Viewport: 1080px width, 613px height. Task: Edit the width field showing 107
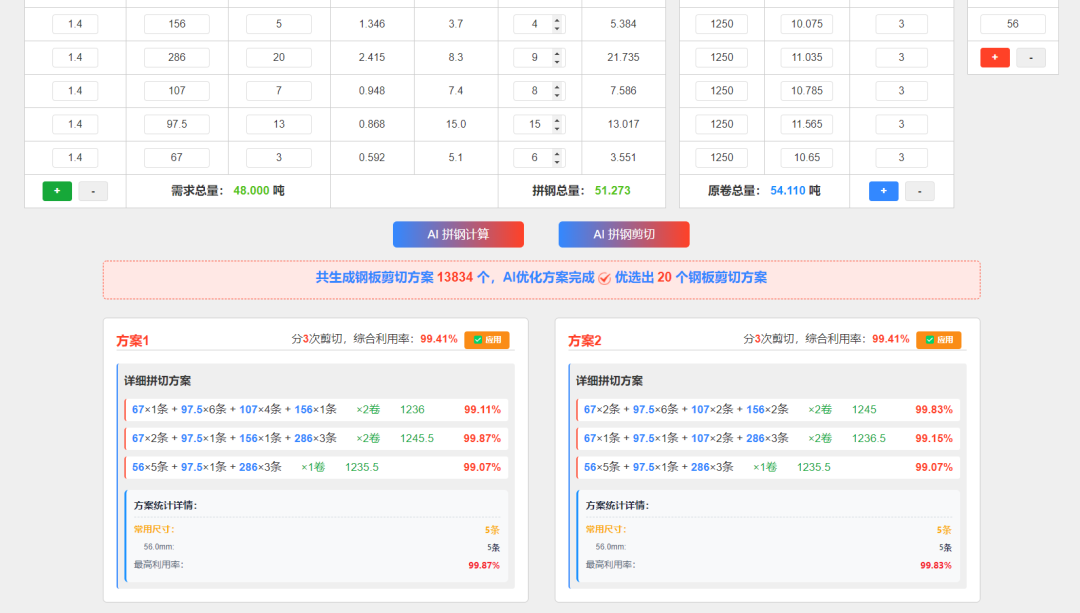coord(177,90)
